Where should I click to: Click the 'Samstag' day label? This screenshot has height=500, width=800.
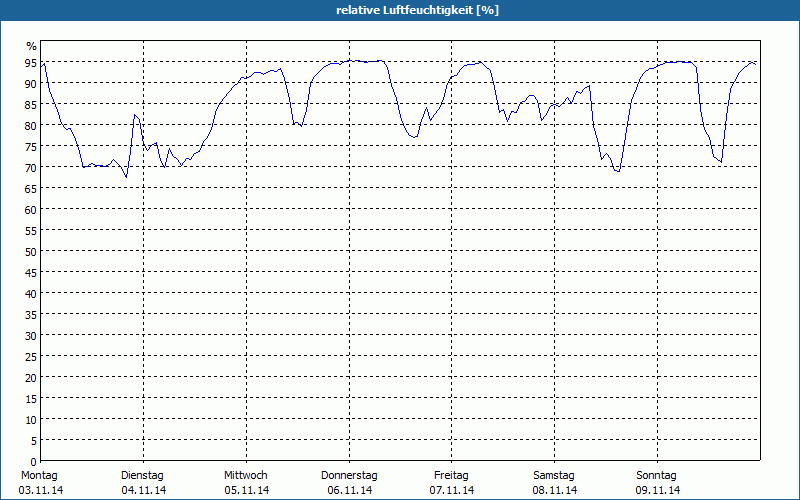554,476
